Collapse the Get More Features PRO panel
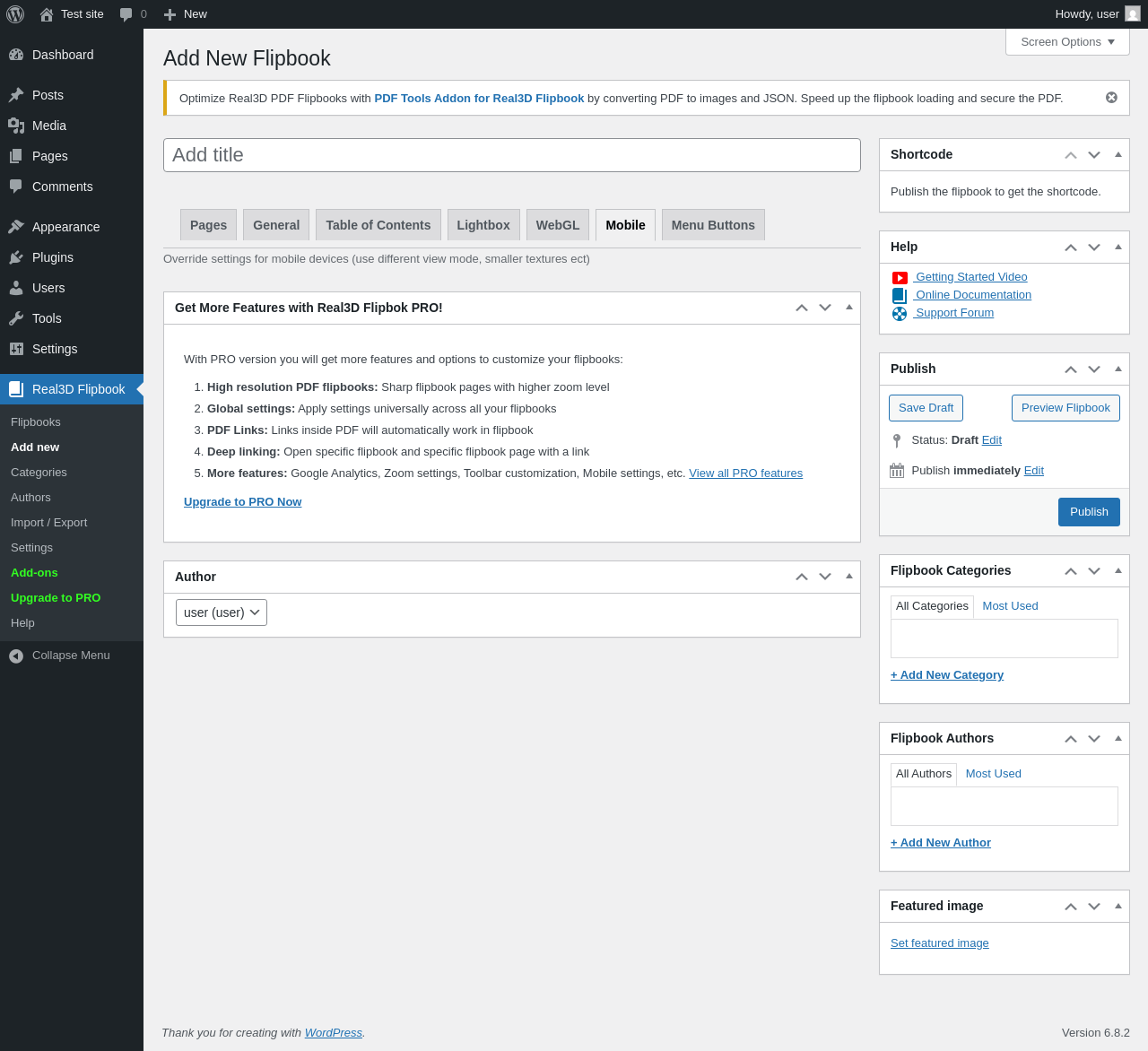 [849, 307]
